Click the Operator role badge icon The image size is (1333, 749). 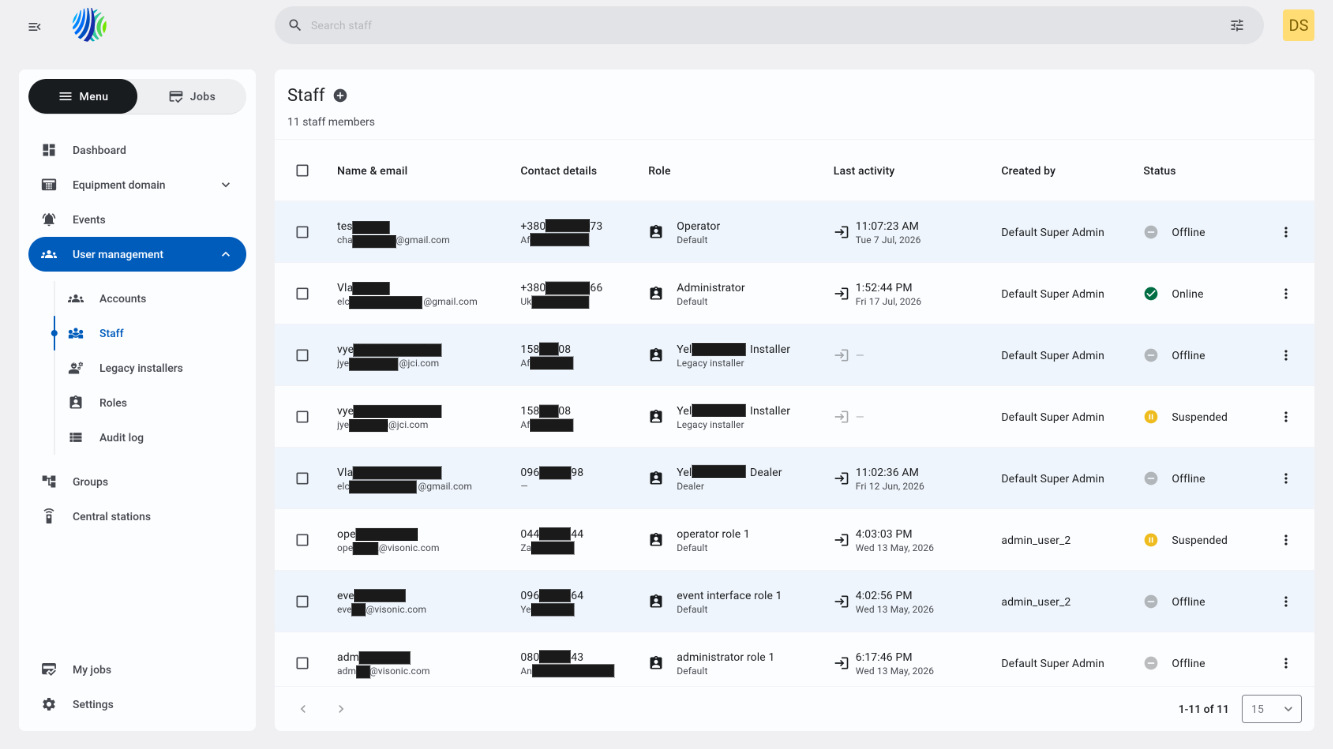tap(656, 232)
